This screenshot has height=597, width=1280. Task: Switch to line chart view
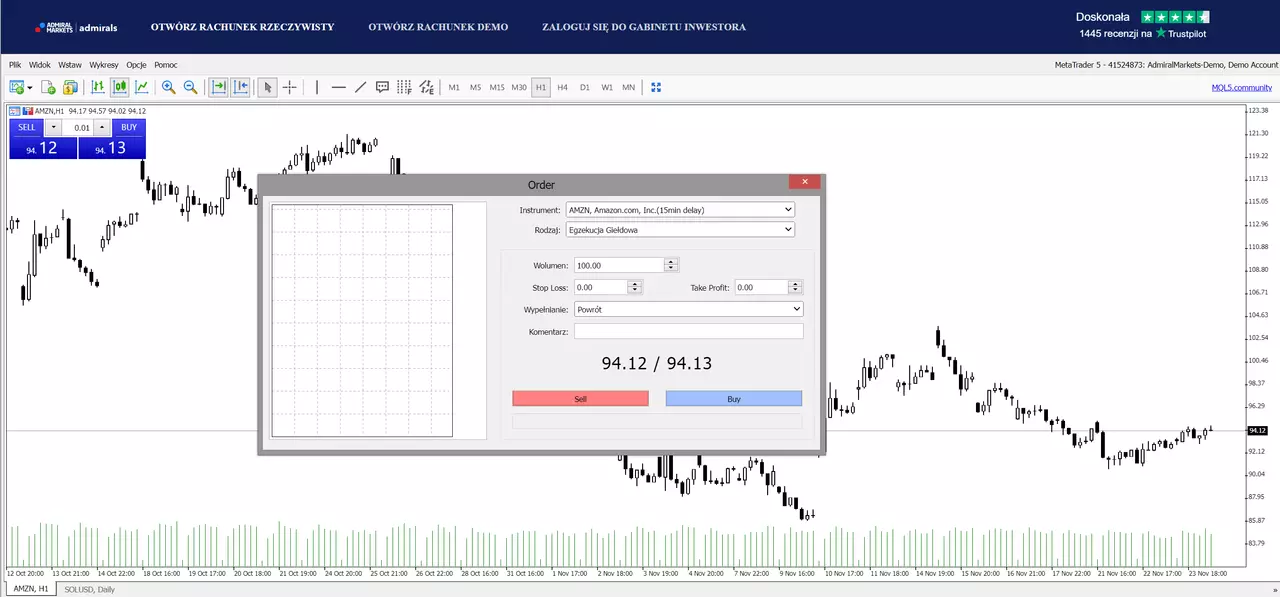click(x=142, y=87)
